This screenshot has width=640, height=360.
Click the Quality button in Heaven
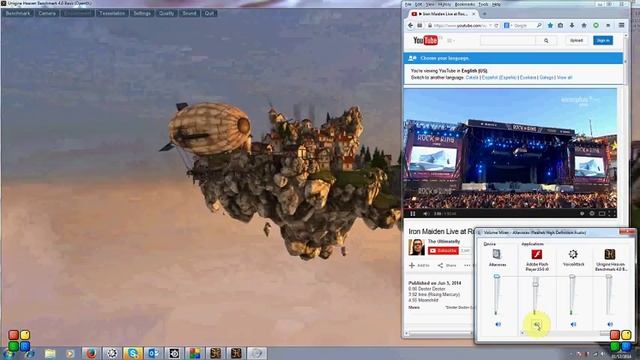166,13
